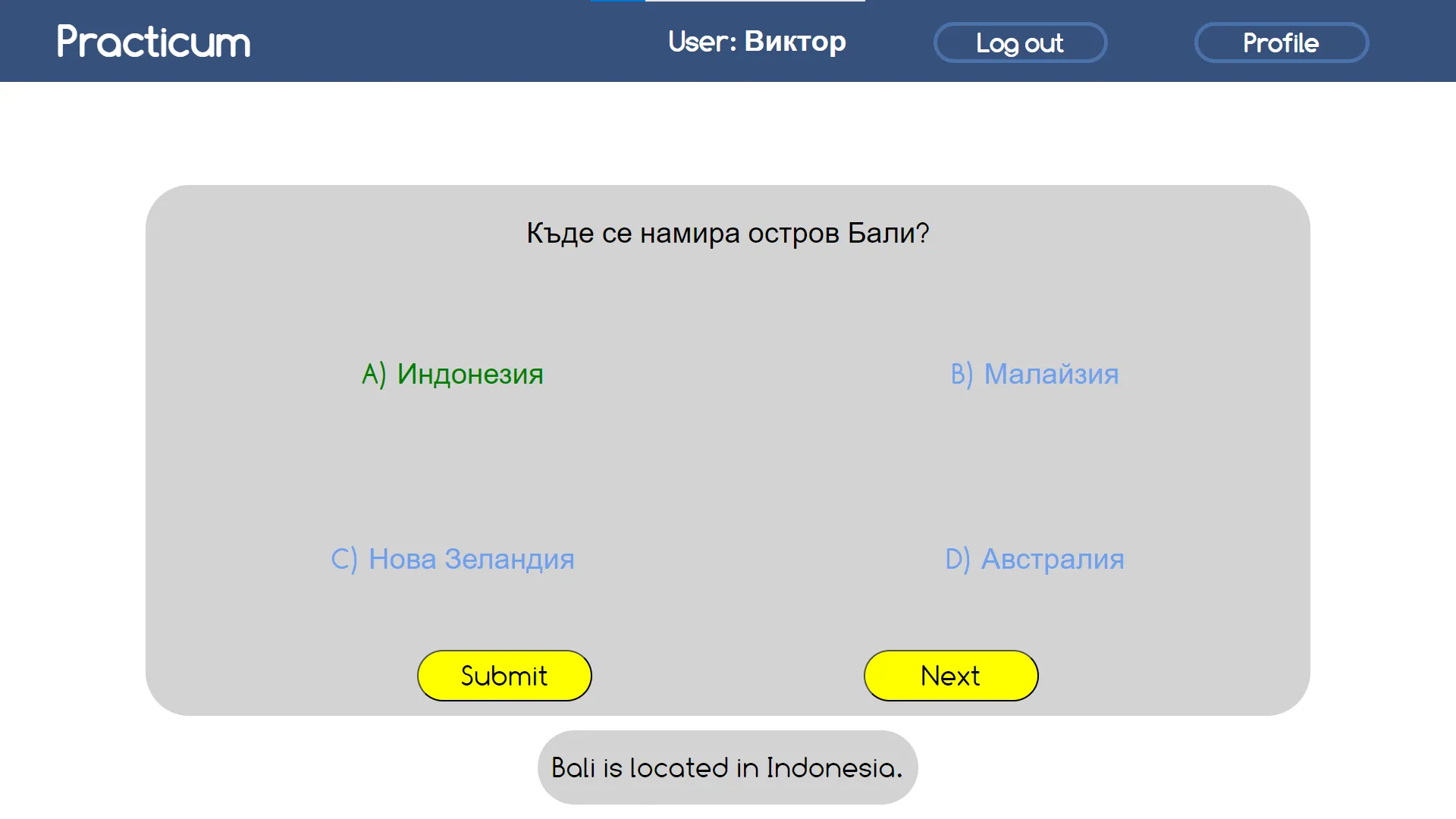Click the thin progress bar atop the header
This screenshot has height=819, width=1456.
[x=728, y=1]
